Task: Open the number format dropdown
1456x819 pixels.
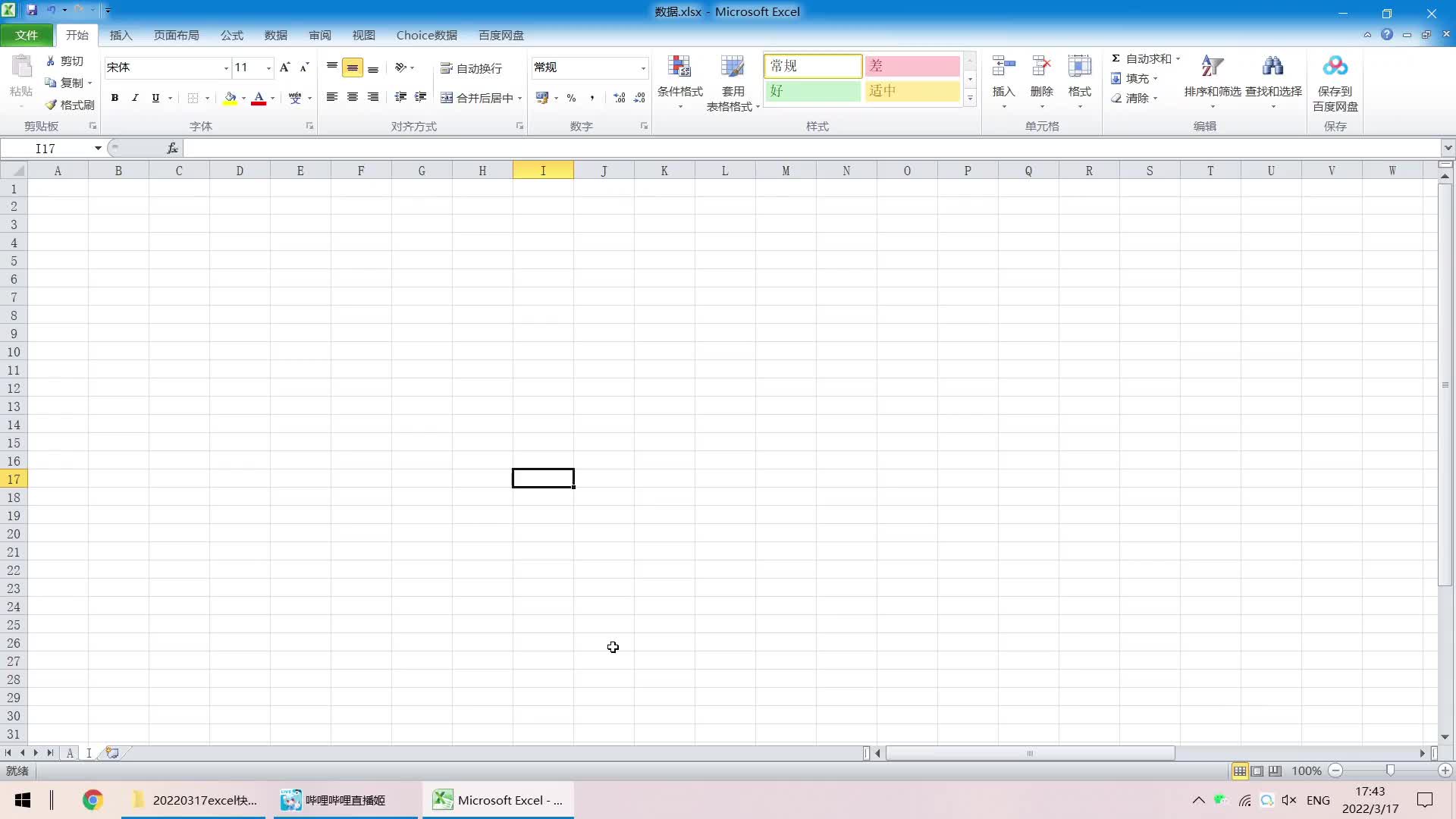Action: point(643,68)
